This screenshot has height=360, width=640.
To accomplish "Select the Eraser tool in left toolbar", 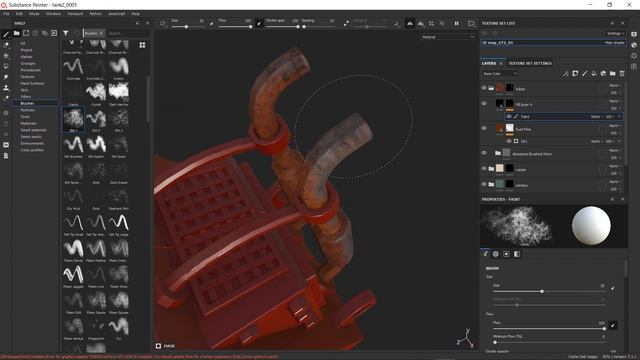I will click(6, 45).
